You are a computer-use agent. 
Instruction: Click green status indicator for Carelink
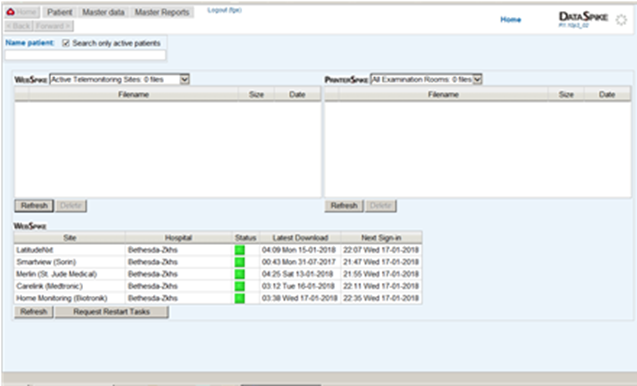click(x=240, y=286)
